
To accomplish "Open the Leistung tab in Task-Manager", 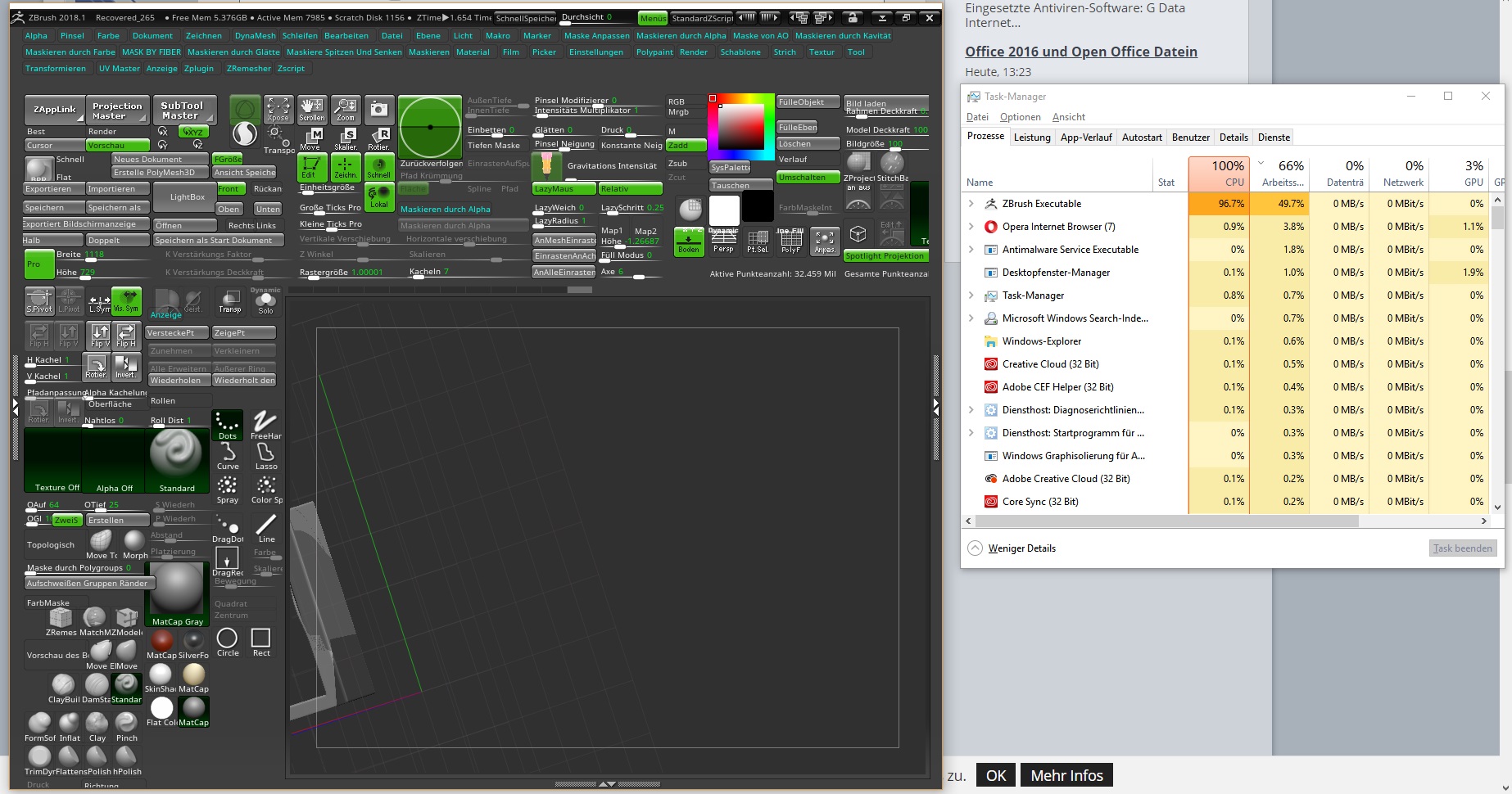I will click(x=1031, y=138).
